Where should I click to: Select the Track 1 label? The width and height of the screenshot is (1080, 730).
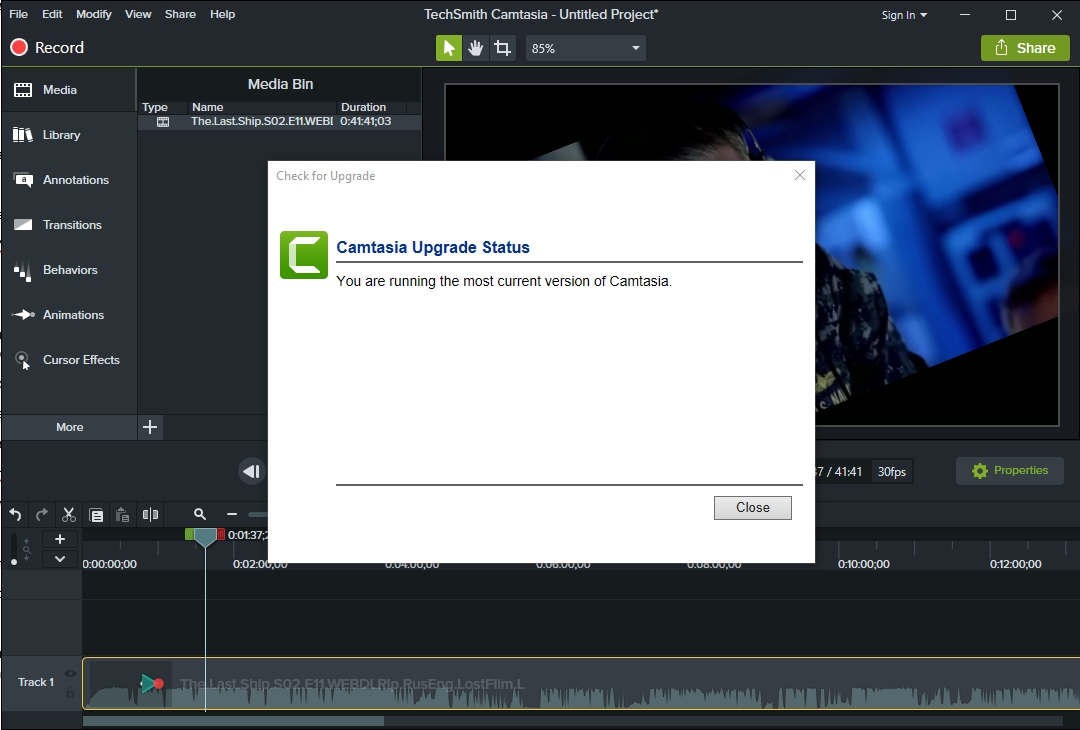36,682
